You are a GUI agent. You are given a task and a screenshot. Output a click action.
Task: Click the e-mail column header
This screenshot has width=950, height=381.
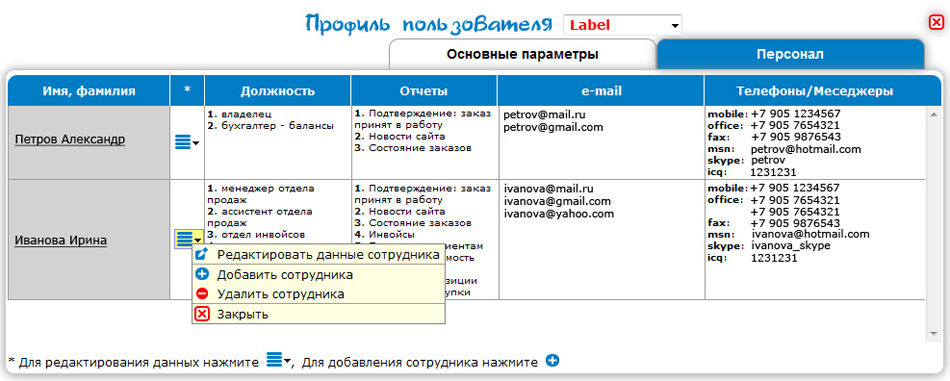[x=601, y=91]
